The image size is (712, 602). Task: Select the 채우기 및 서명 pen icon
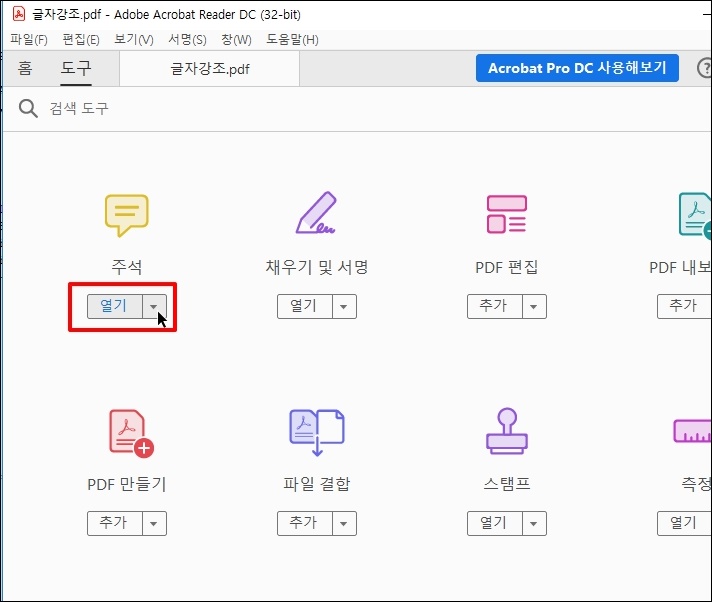point(316,212)
